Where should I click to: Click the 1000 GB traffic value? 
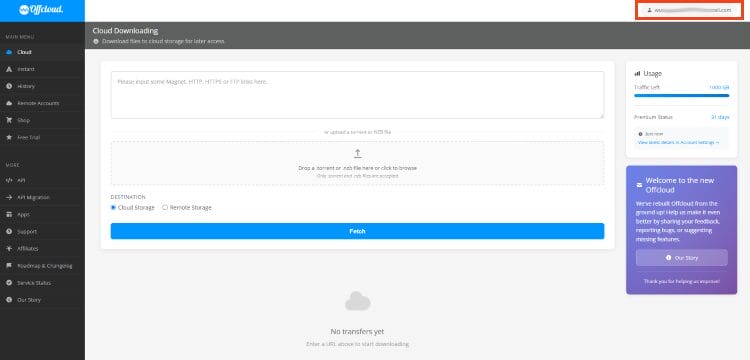(x=719, y=87)
